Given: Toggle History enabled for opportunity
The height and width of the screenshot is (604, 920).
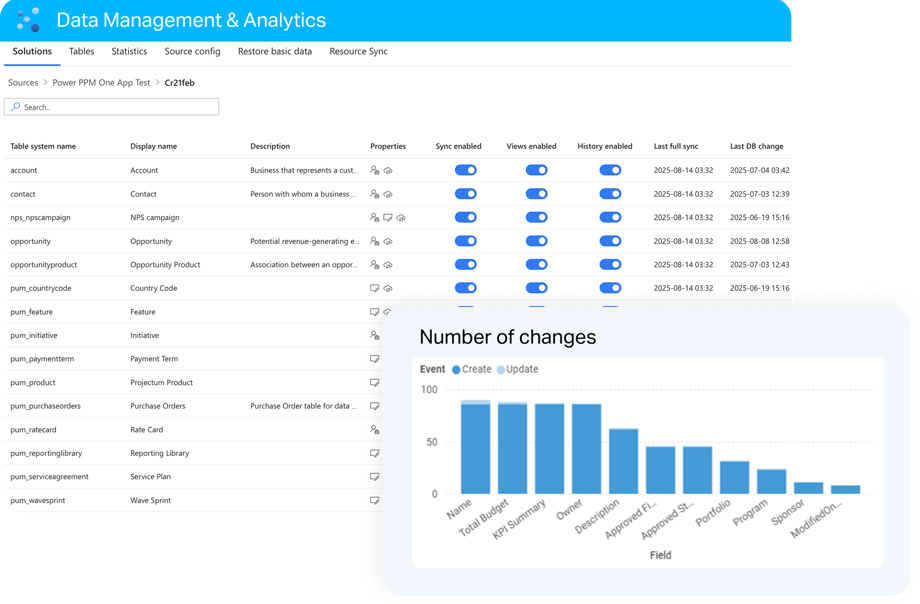Looking at the screenshot, I should pos(610,241).
